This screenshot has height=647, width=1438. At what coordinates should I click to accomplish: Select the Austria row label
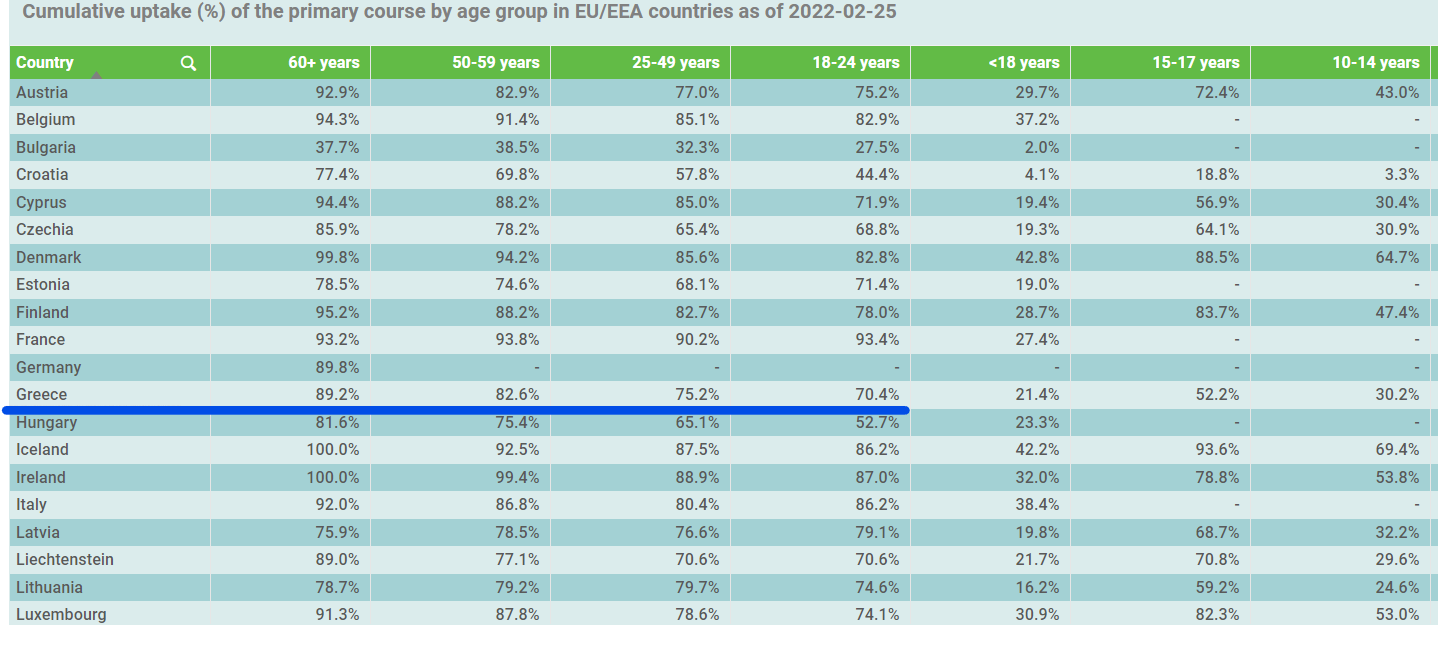(42, 92)
